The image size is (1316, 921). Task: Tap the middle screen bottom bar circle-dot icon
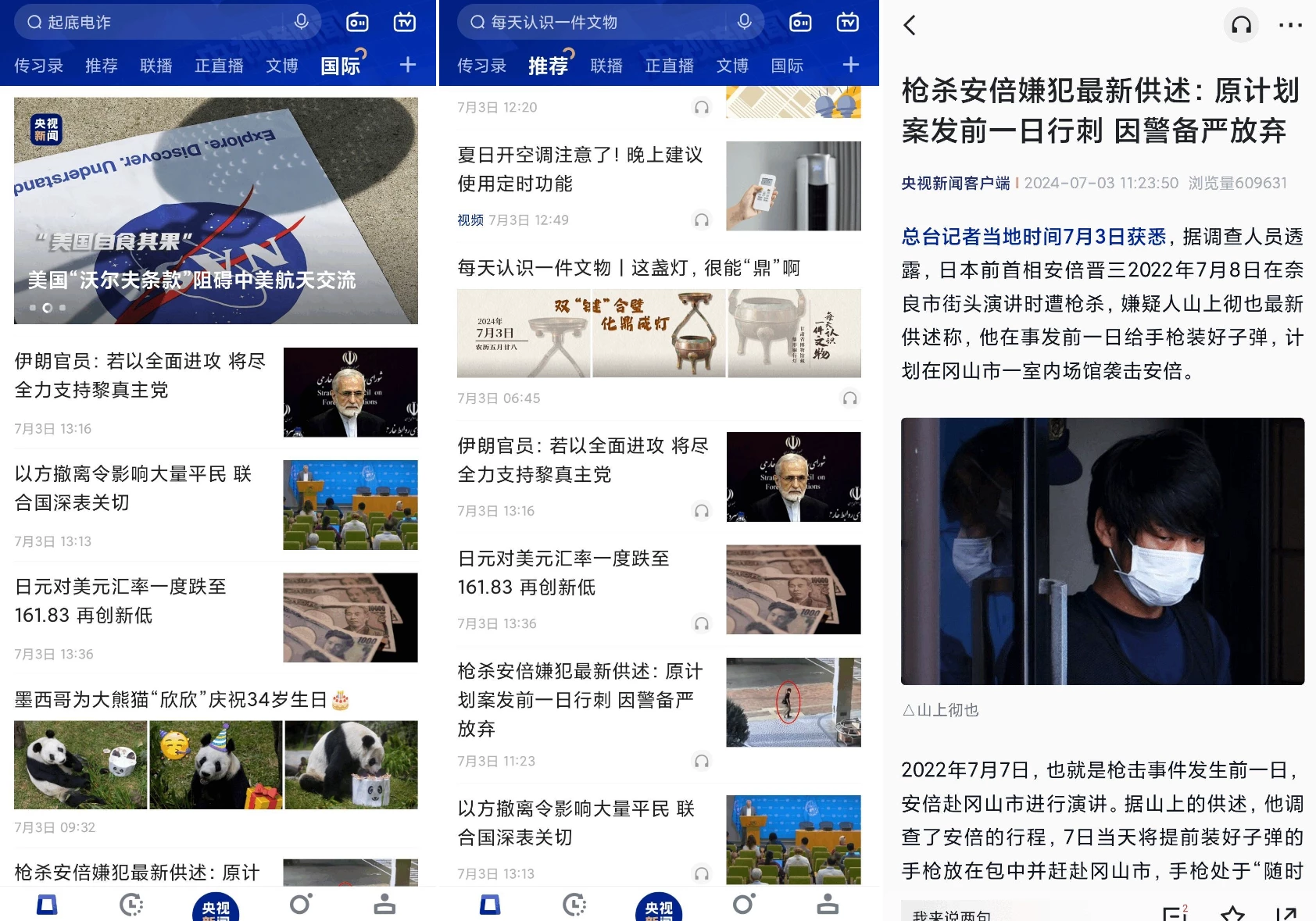coord(744,904)
